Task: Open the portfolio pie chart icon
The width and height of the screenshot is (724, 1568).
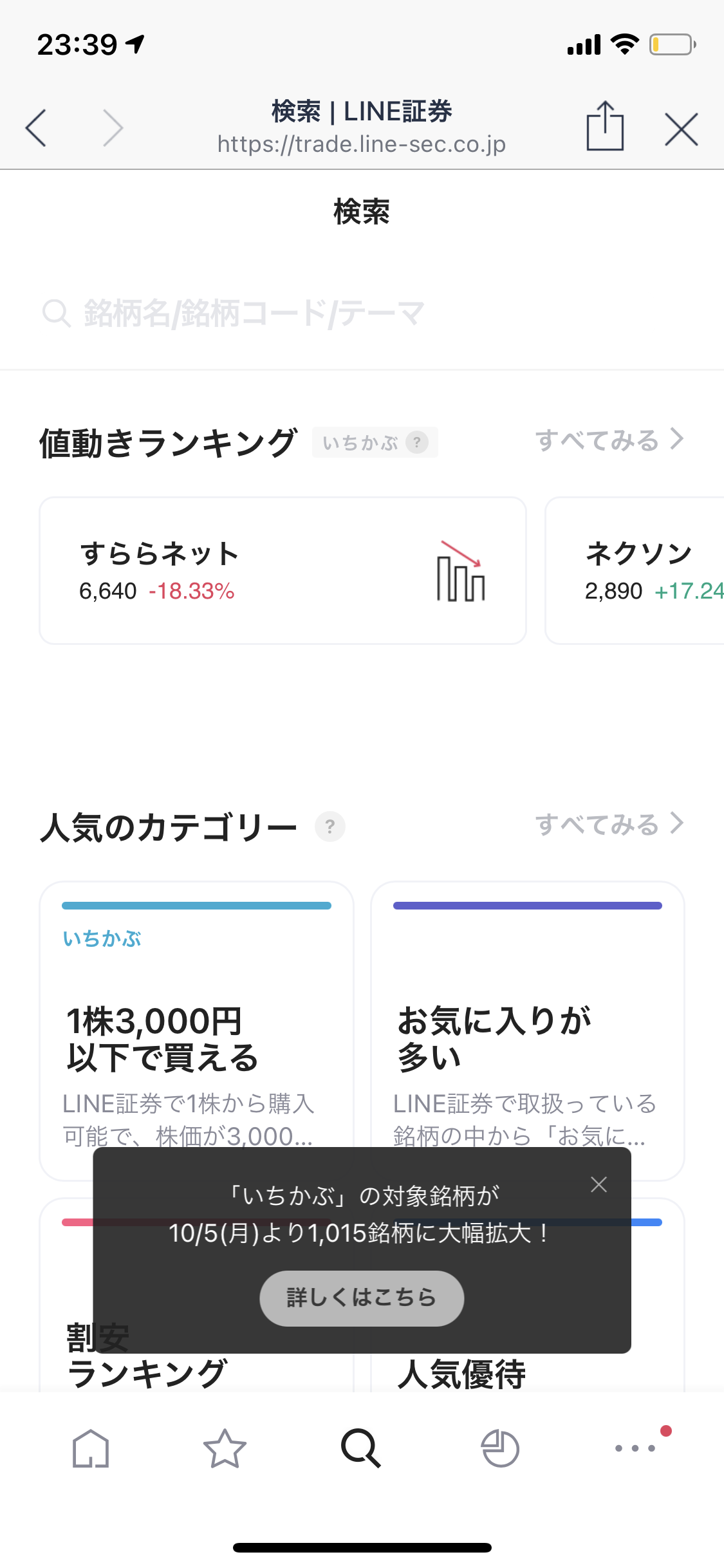Action: 500,1449
